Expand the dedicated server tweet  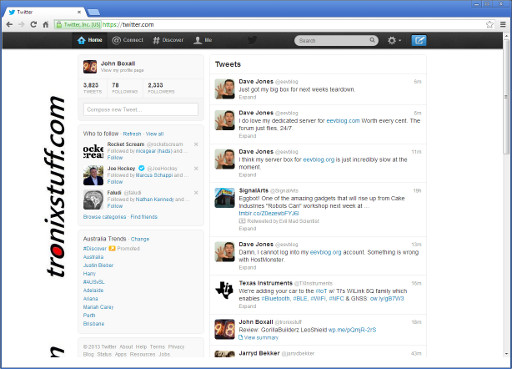(247, 136)
